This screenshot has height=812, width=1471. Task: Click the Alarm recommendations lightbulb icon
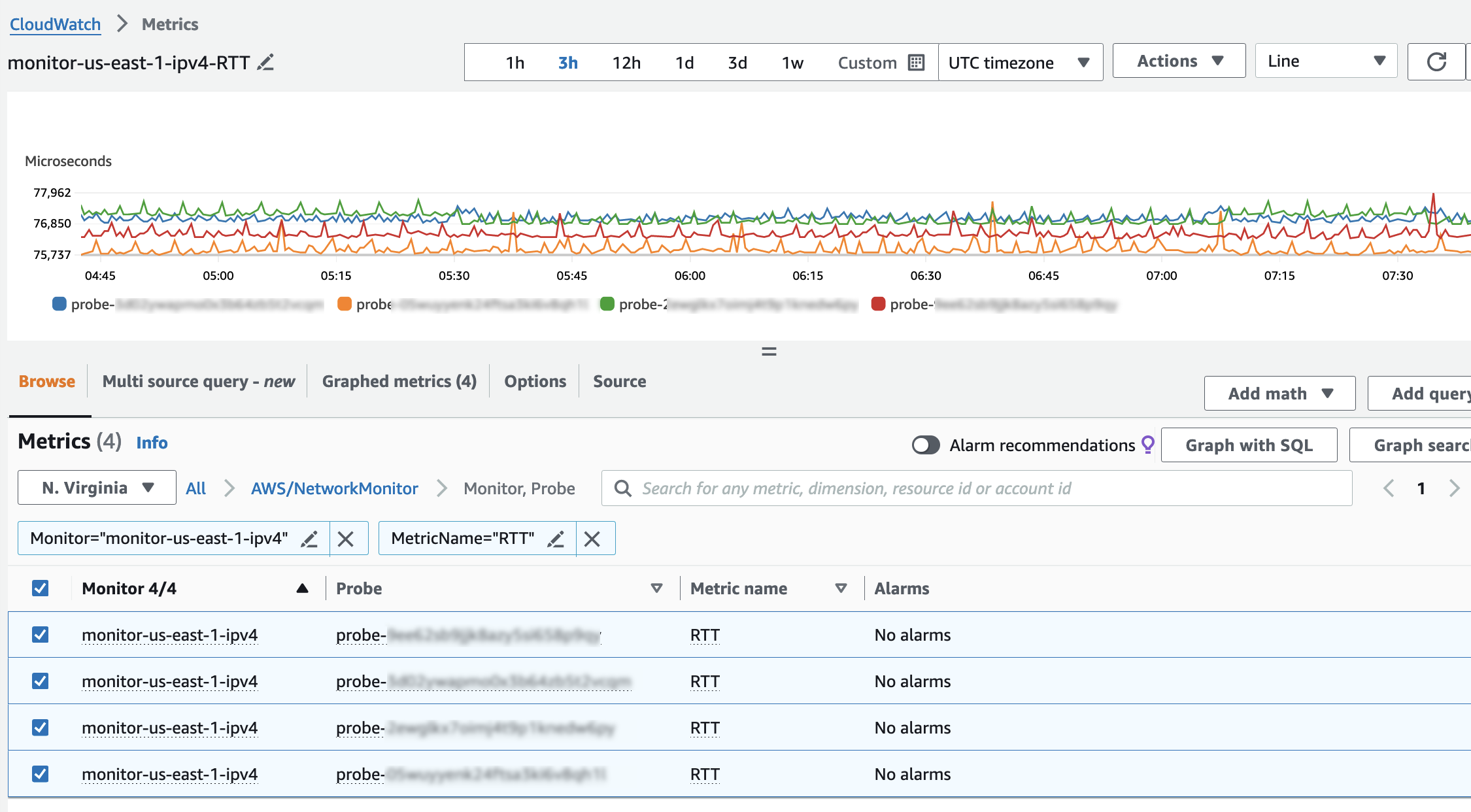coord(1147,445)
